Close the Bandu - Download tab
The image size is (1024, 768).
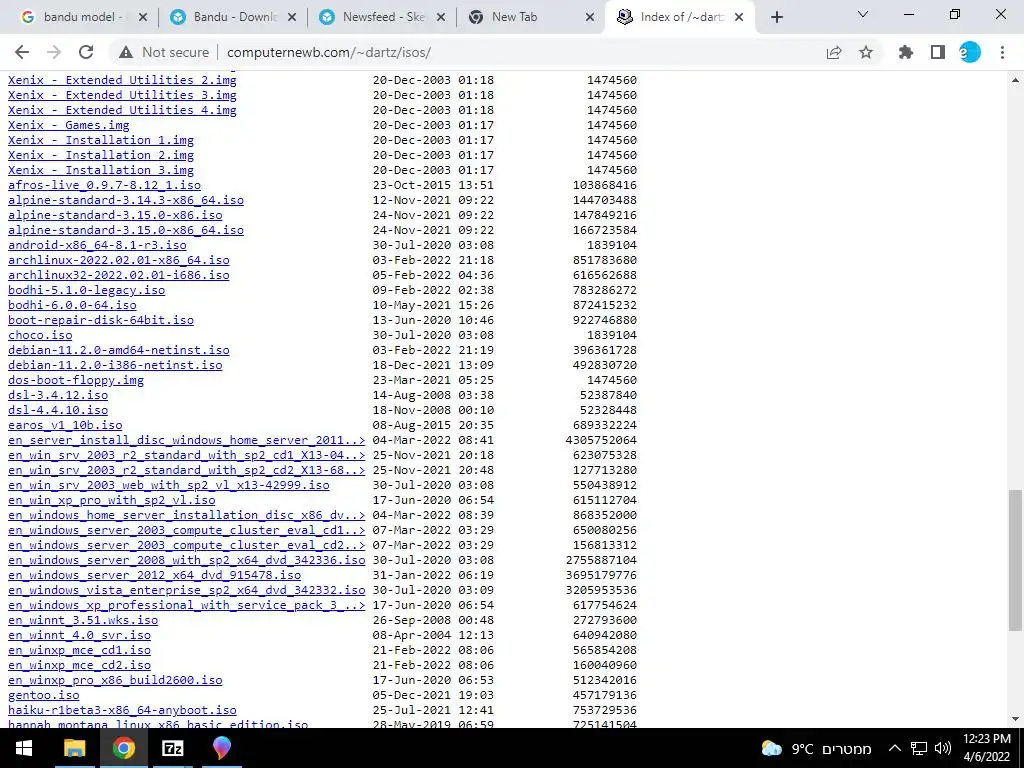click(x=293, y=17)
